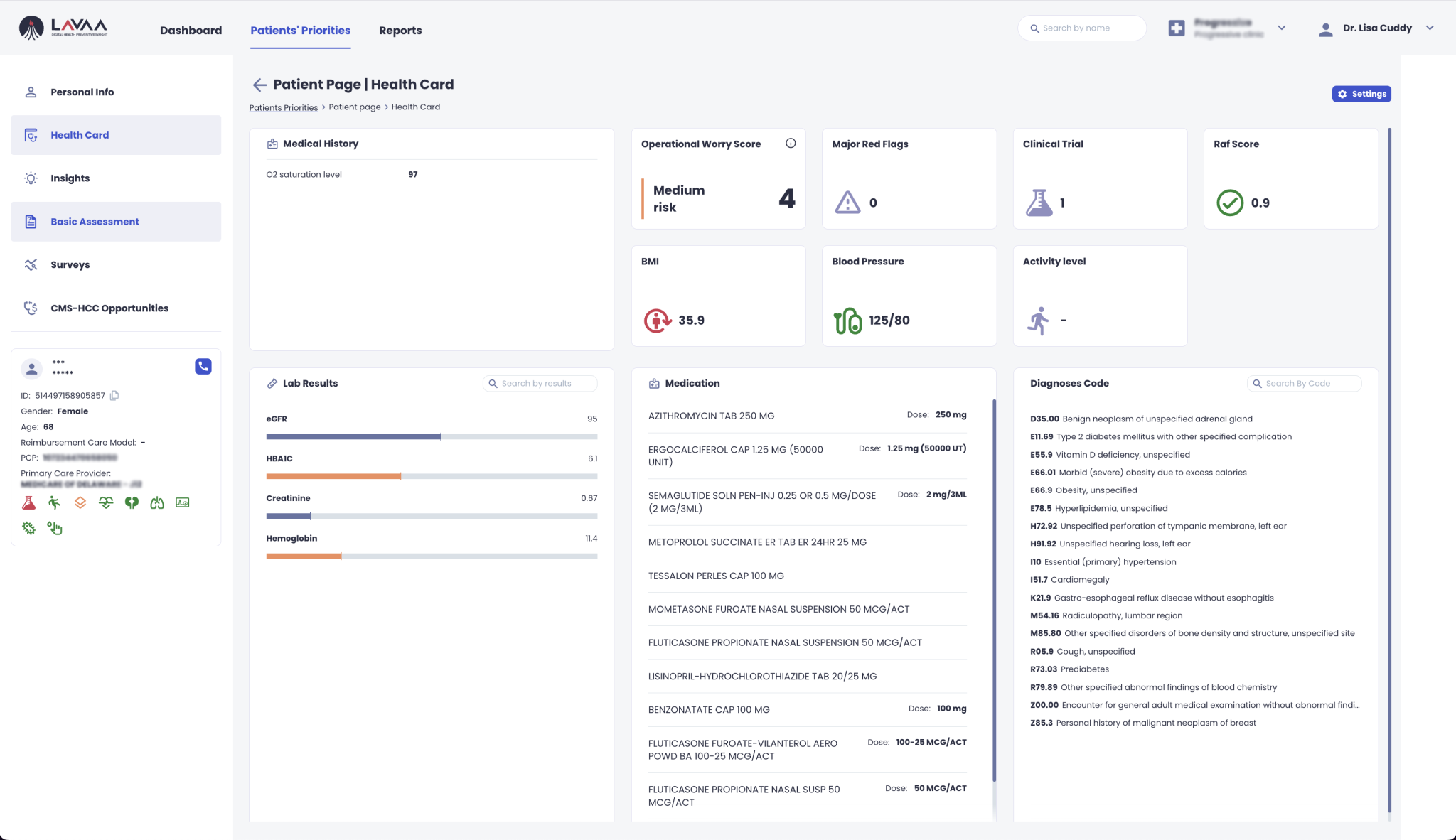Click the blue phone call icon
Image resolution: width=1456 pixels, height=840 pixels.
tap(203, 366)
